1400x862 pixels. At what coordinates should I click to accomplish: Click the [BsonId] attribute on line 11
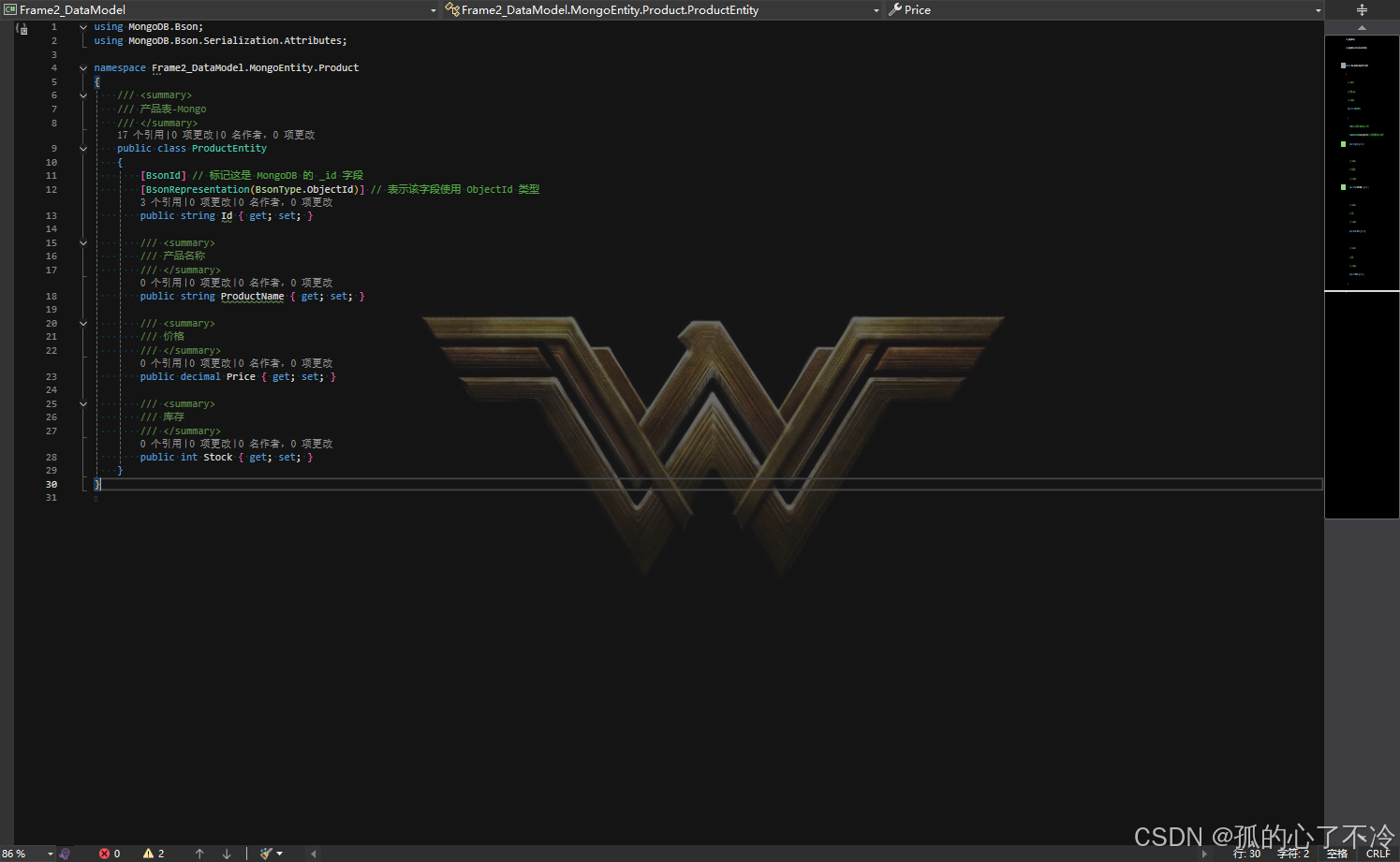pos(164,176)
